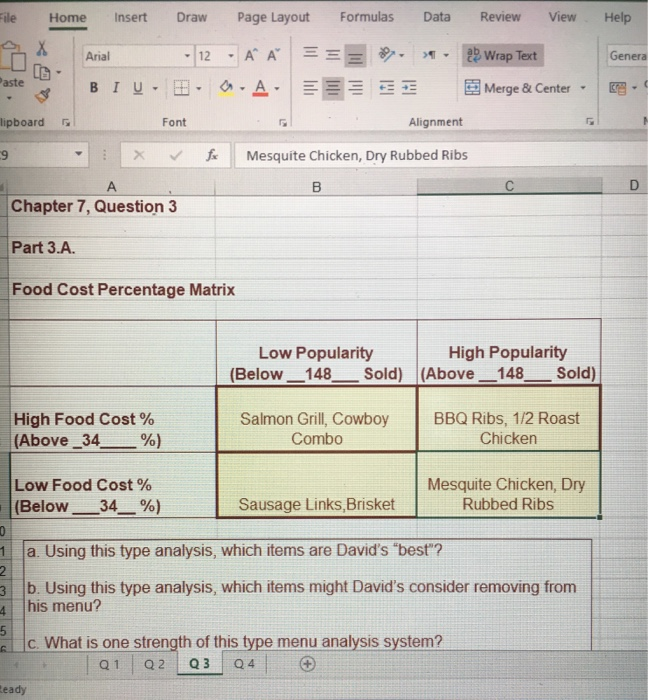Screen dimensions: 648x700
Task: Click the Orientation text rotation icon
Action: pyautogui.click(x=386, y=55)
